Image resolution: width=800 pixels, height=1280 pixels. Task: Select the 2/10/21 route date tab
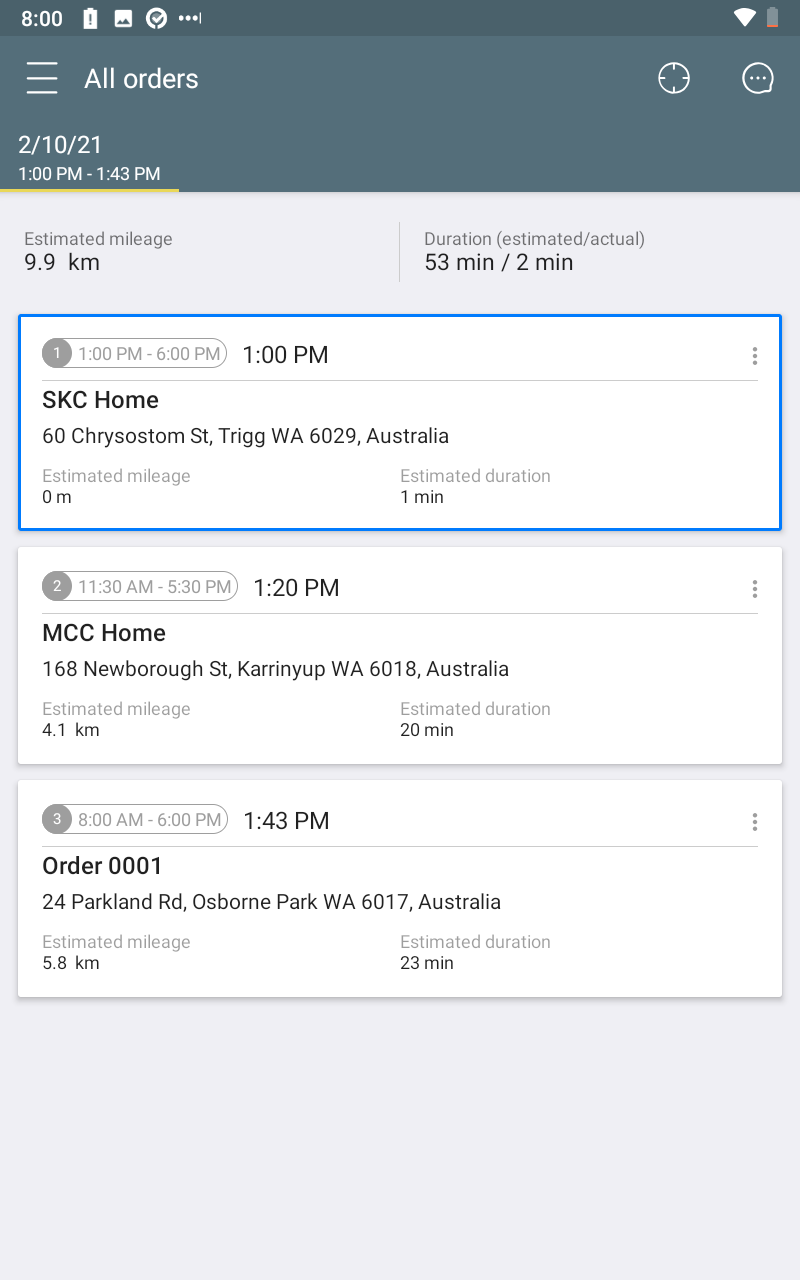tap(90, 158)
